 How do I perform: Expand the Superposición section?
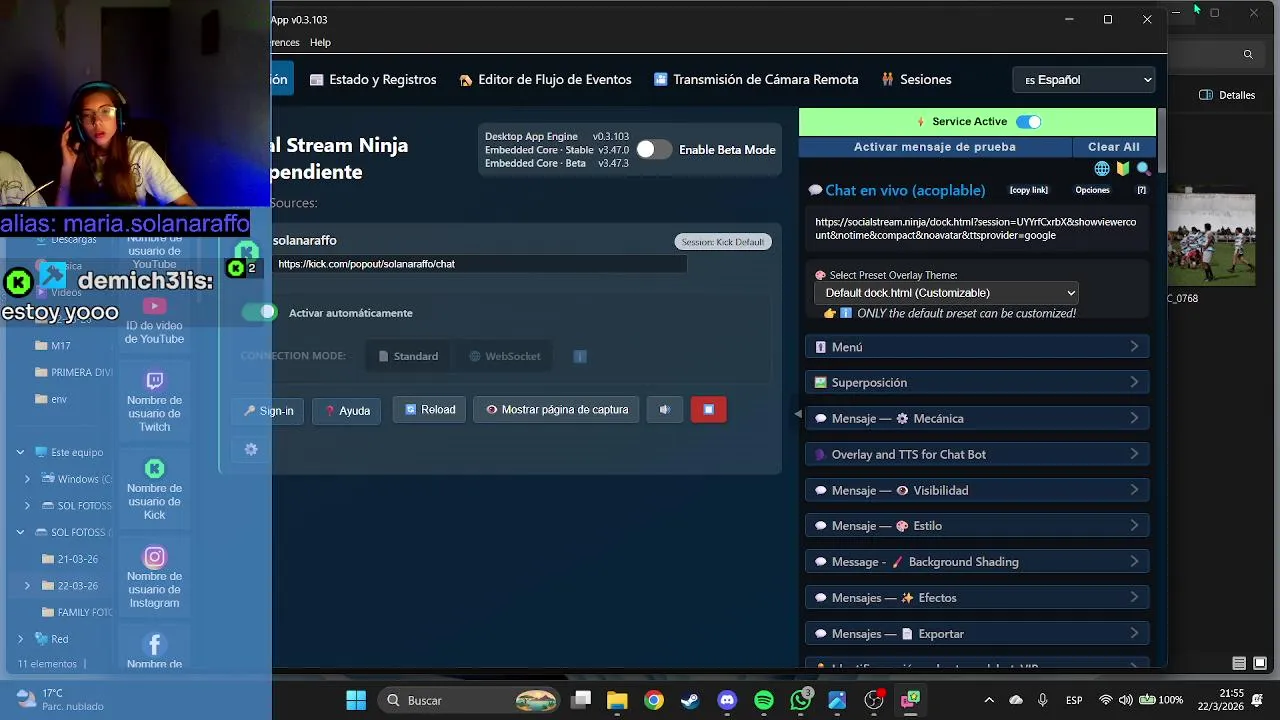pos(977,383)
